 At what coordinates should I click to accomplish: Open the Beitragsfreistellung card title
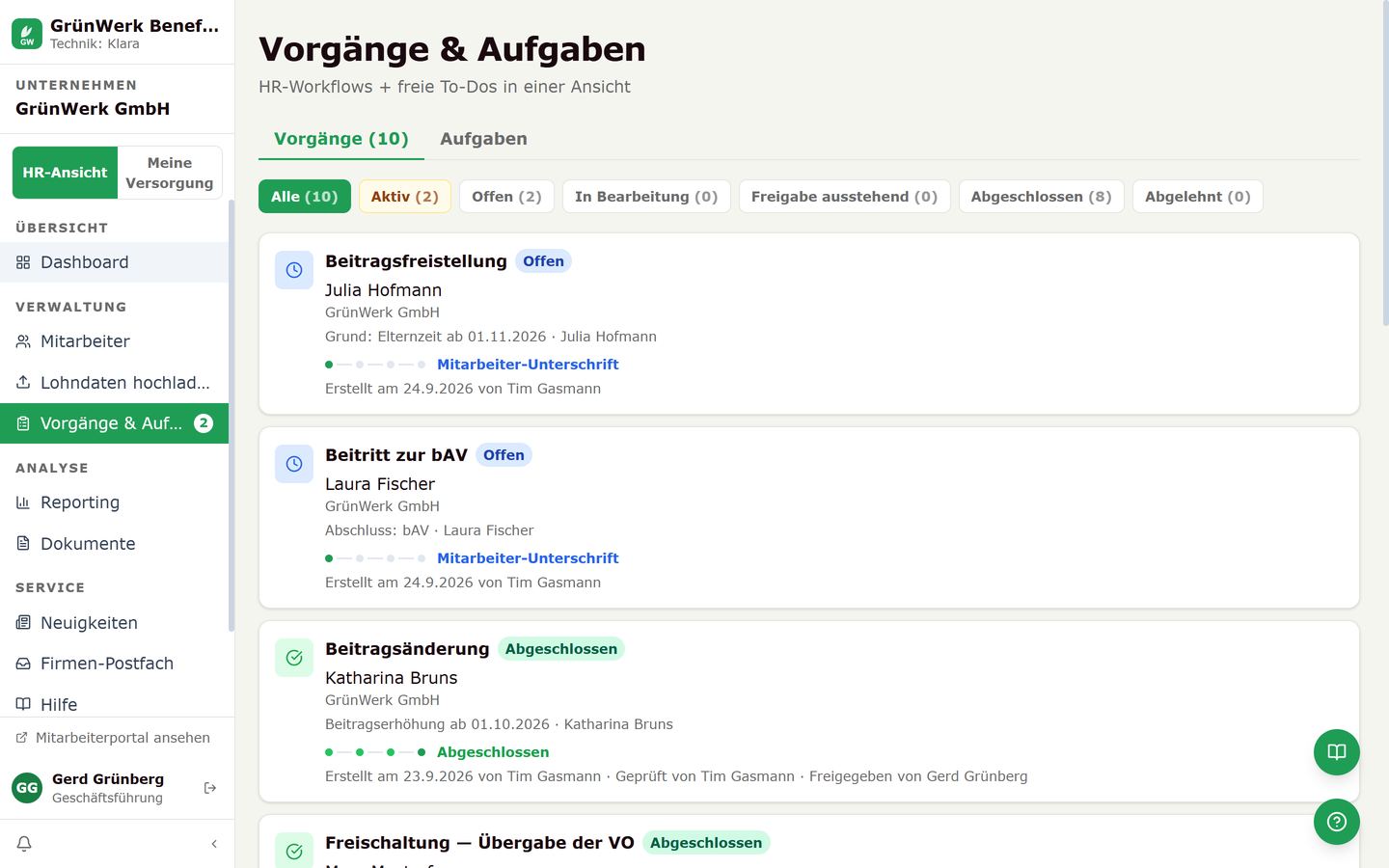click(416, 261)
